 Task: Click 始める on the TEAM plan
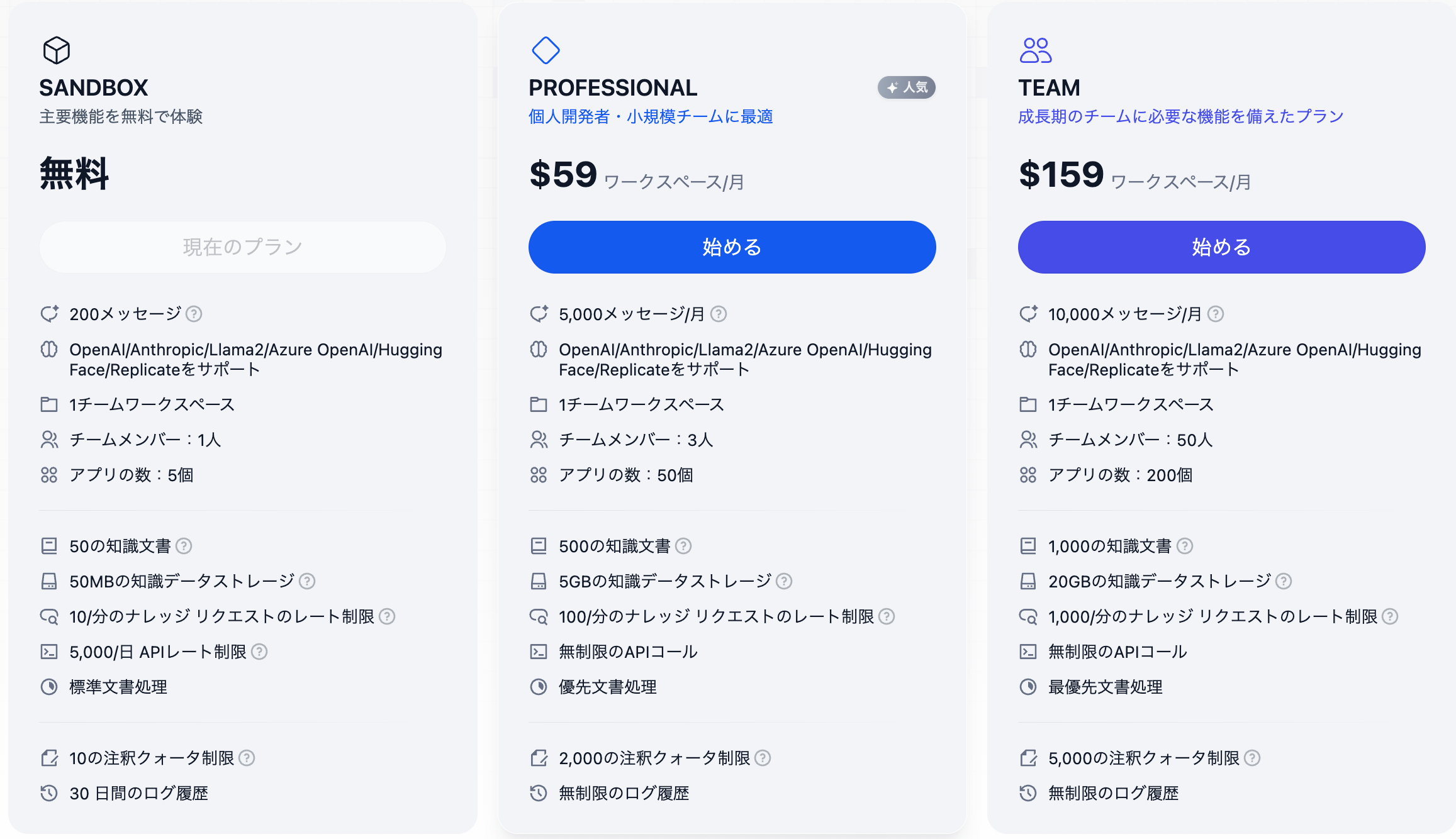pos(1221,247)
